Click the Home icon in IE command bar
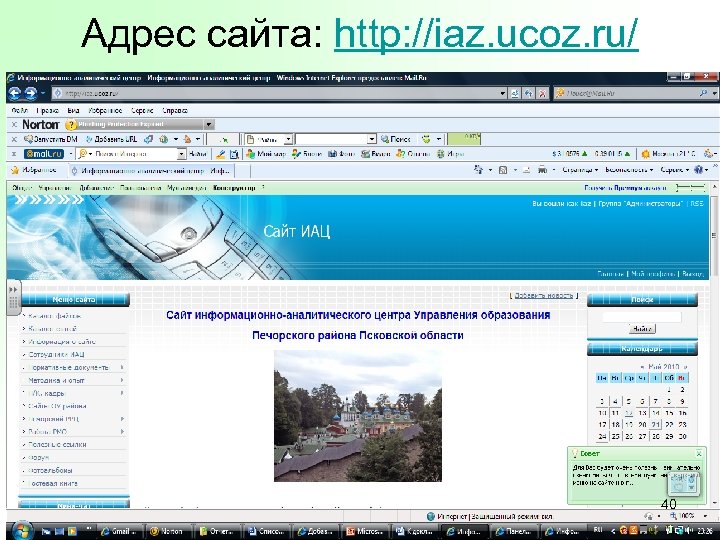Screen dimensions: 720x540 478,170
